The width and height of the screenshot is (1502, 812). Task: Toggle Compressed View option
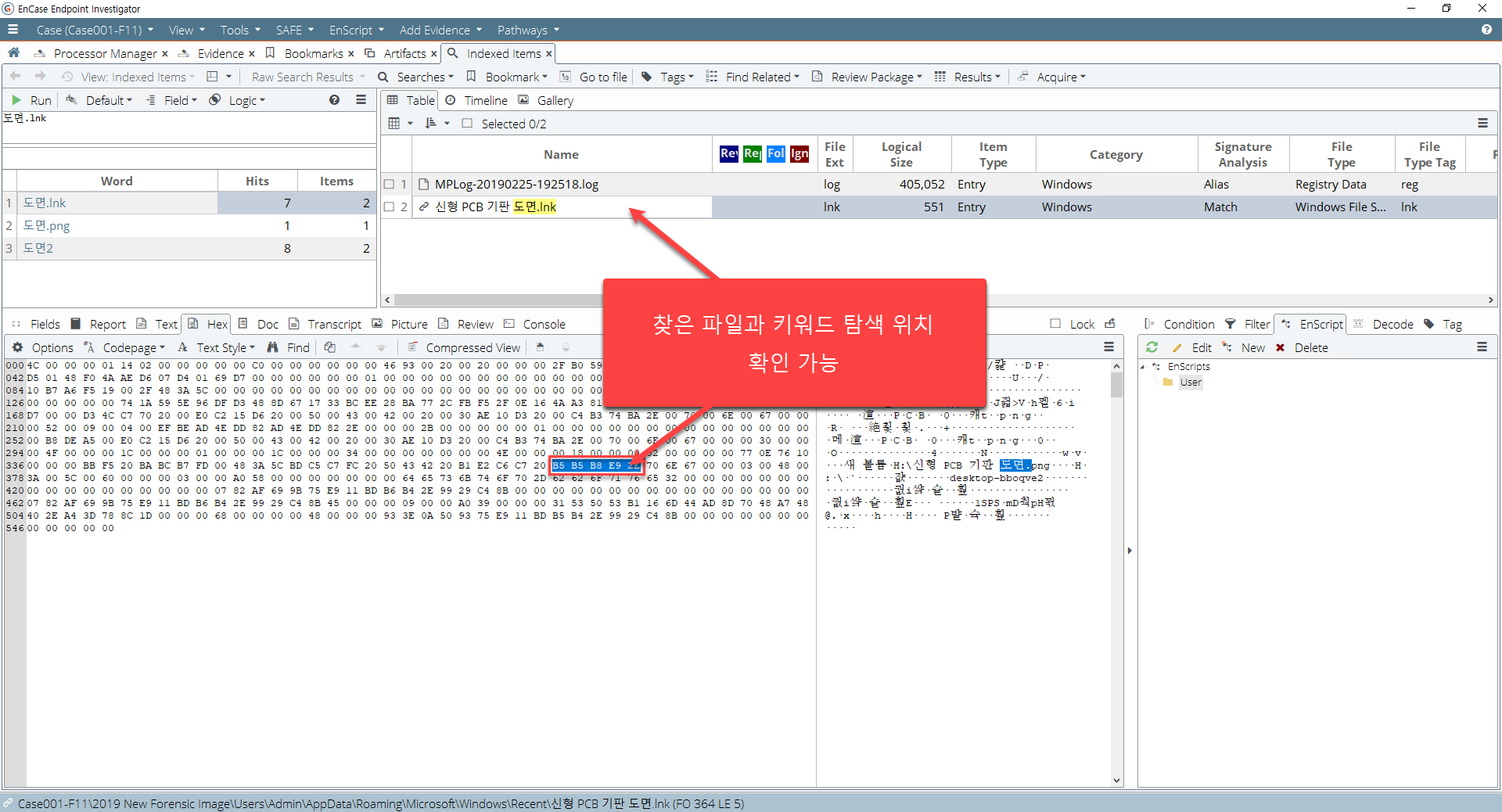tap(464, 347)
